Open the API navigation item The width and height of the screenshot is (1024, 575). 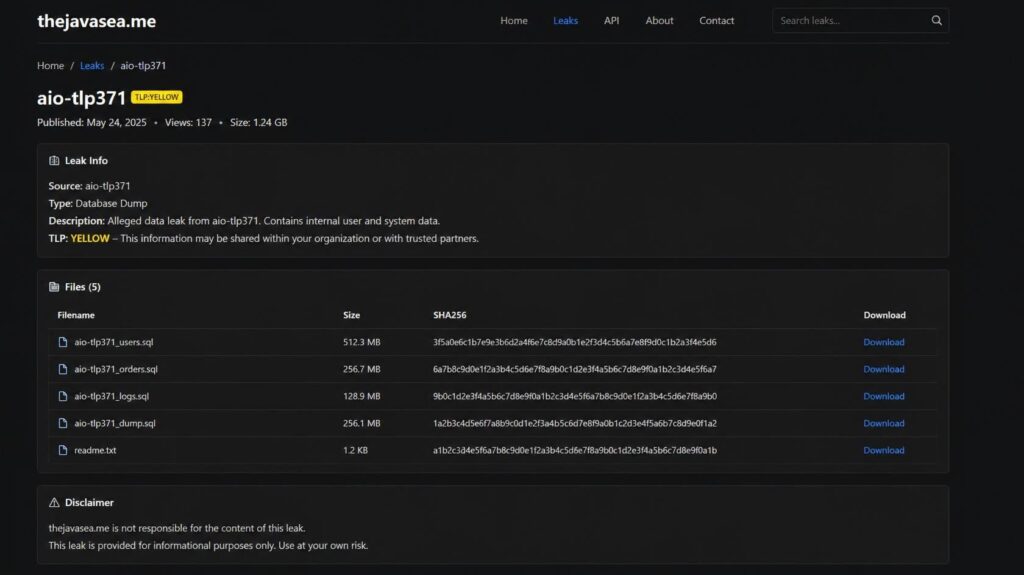tap(611, 20)
